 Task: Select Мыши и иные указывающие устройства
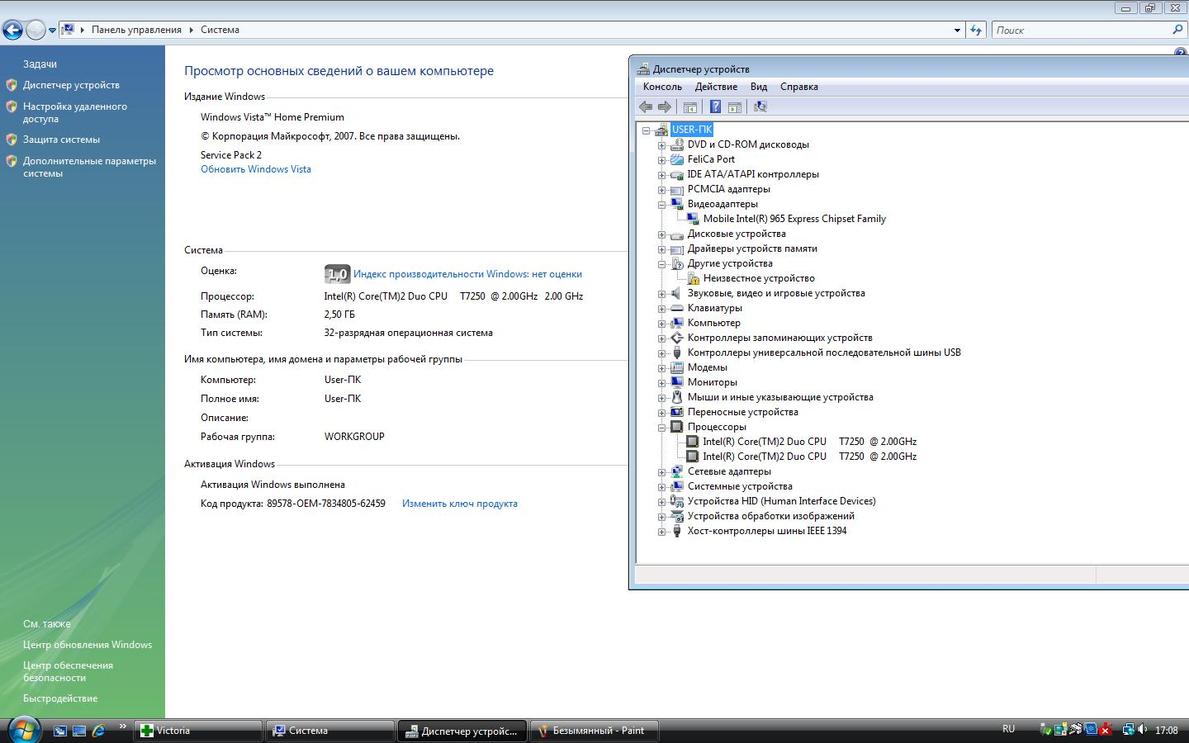click(780, 397)
